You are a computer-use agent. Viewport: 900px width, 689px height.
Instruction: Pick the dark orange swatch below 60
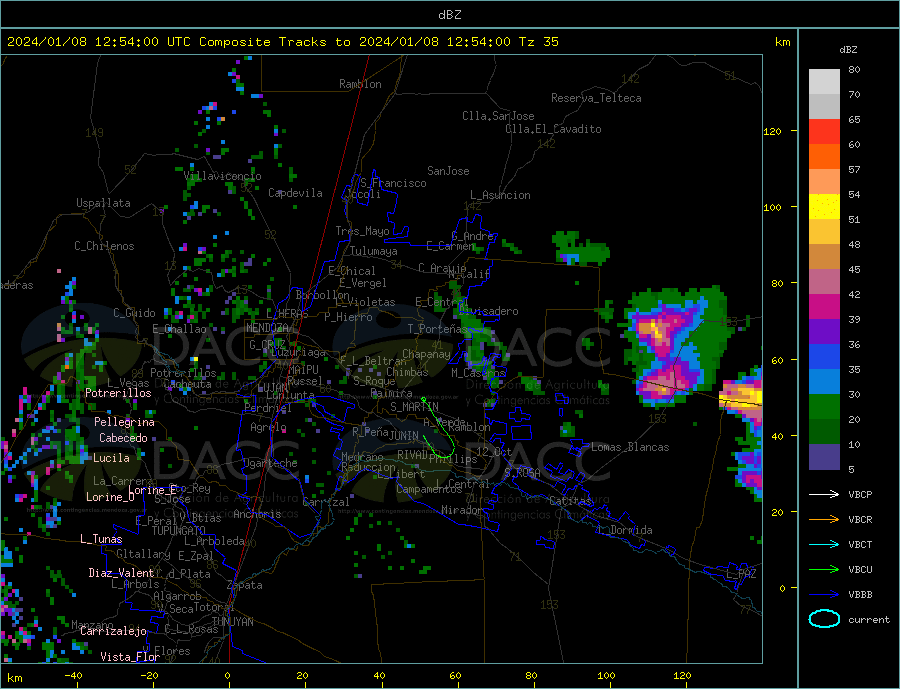tap(824, 157)
